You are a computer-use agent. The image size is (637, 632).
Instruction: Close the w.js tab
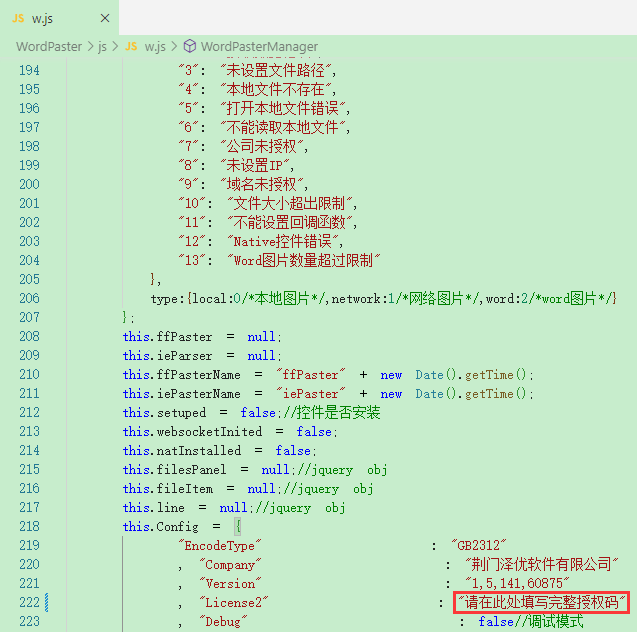click(x=105, y=18)
